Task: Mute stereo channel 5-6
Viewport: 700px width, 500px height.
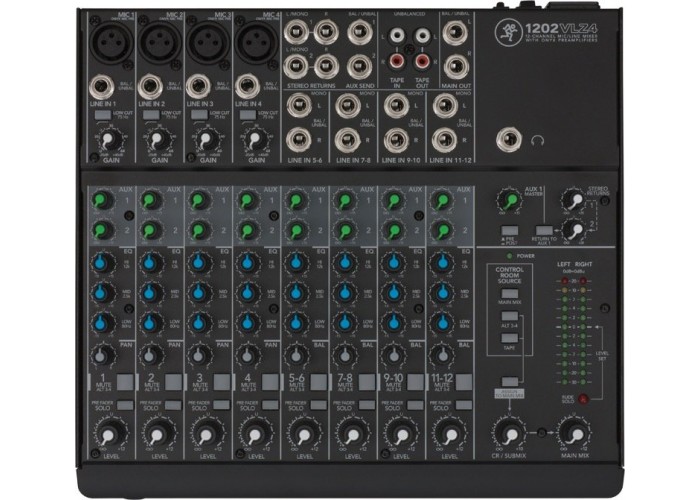Action: 319,382
